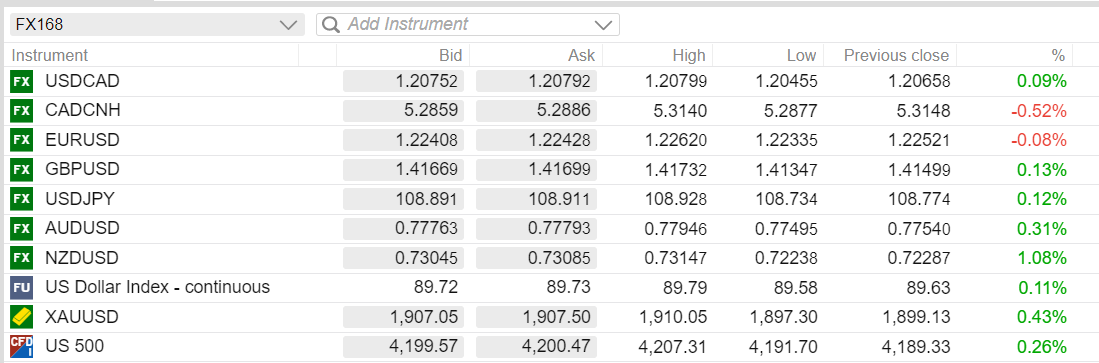The width and height of the screenshot is (1099, 363).
Task: Click the FU icon for US Dollar Index
Action: 21,287
